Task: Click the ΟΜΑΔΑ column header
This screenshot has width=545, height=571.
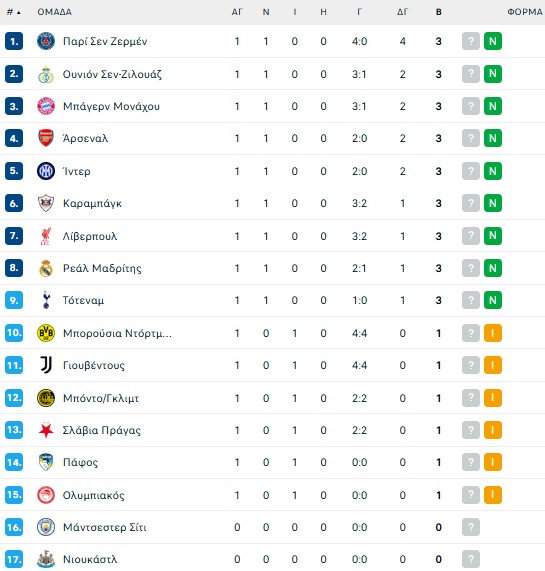Action: 55,12
